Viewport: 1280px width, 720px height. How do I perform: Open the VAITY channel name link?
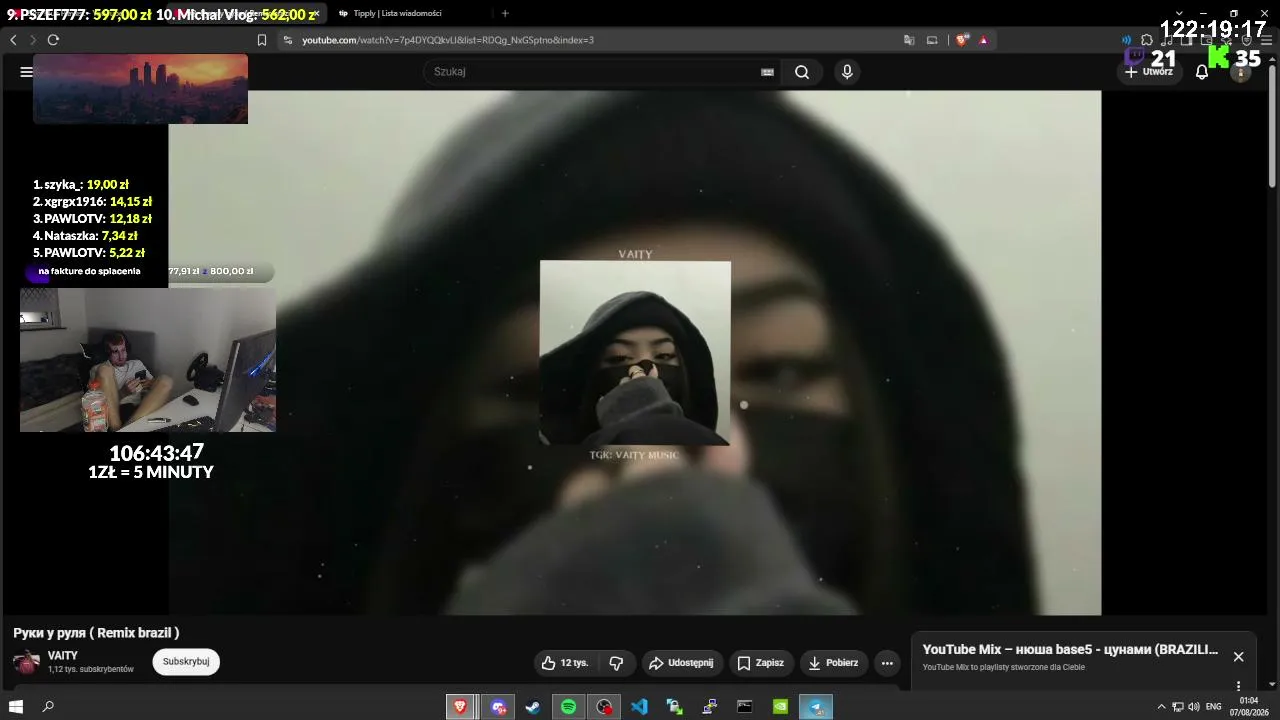[63, 656]
